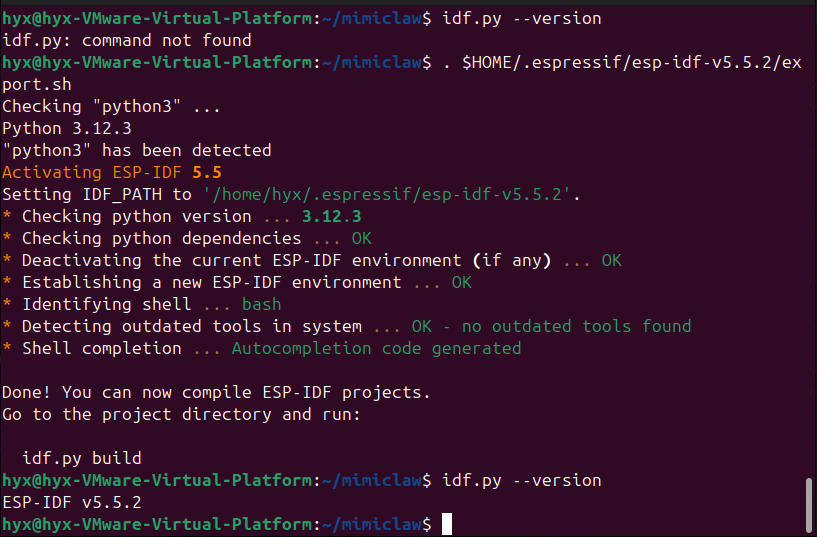Click the '. $HOME/.espressif/esp-idf-v5.5.2/ex' source command
817x537 pixels.
[x=622, y=62]
